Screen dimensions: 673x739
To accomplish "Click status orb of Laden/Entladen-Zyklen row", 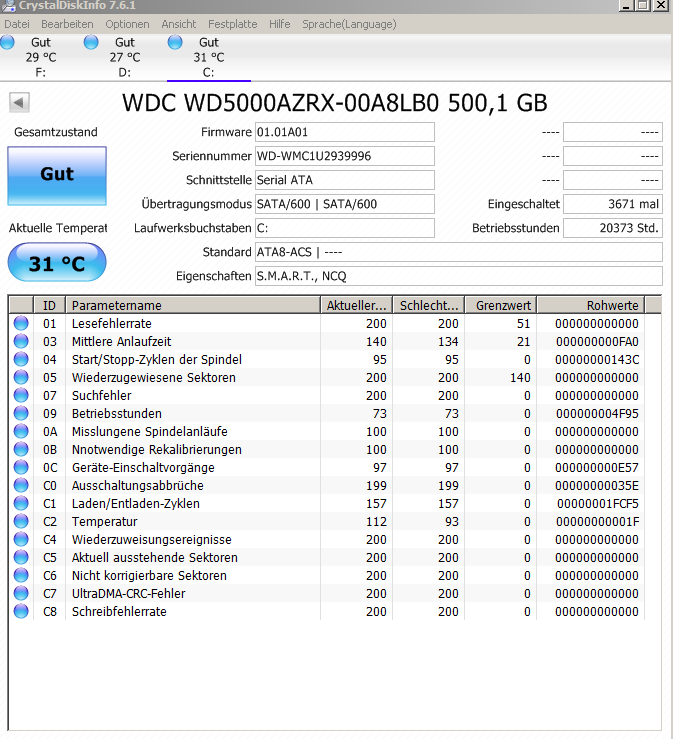I will click(21, 503).
